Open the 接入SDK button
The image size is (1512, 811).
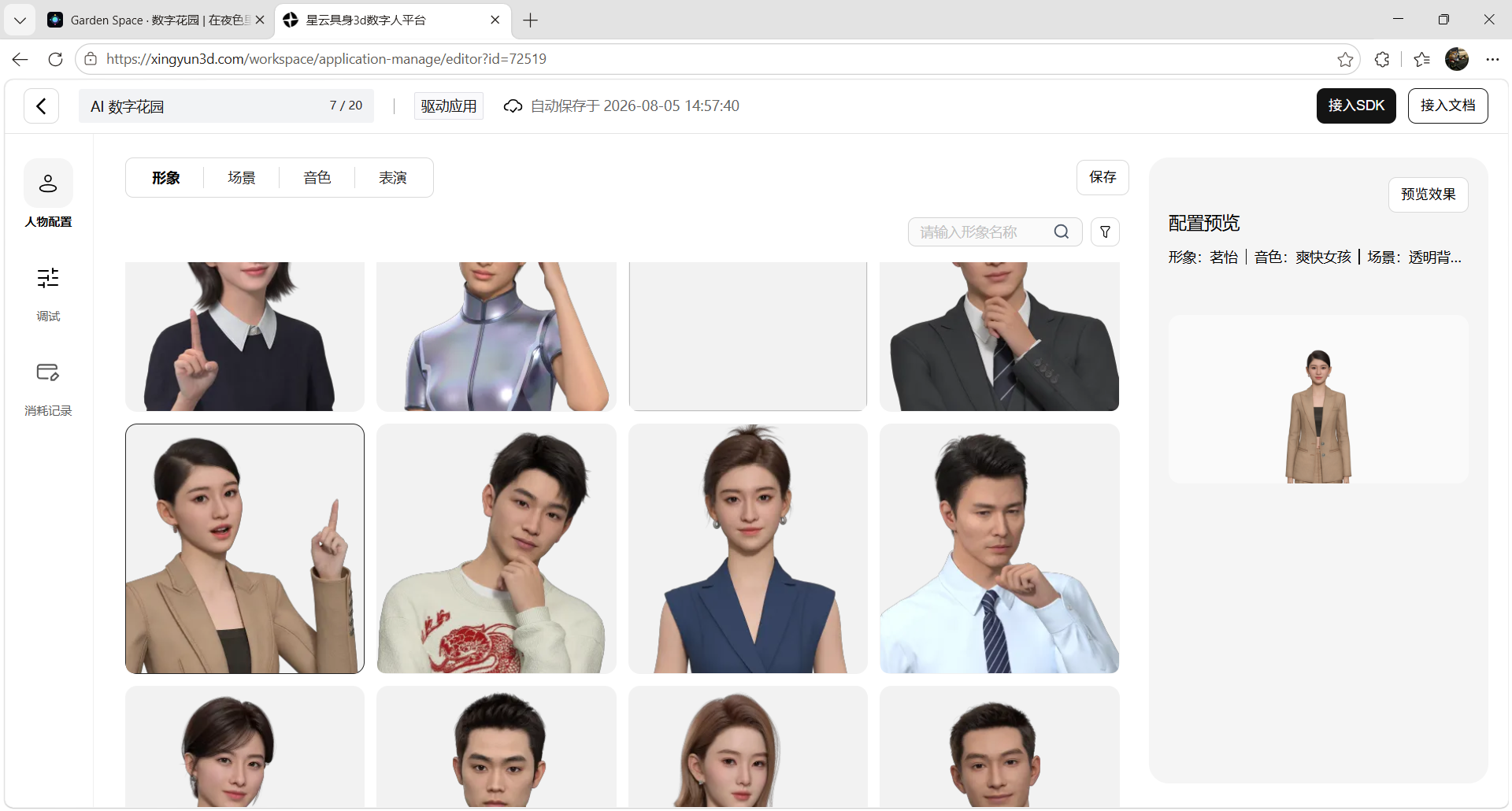tap(1356, 106)
